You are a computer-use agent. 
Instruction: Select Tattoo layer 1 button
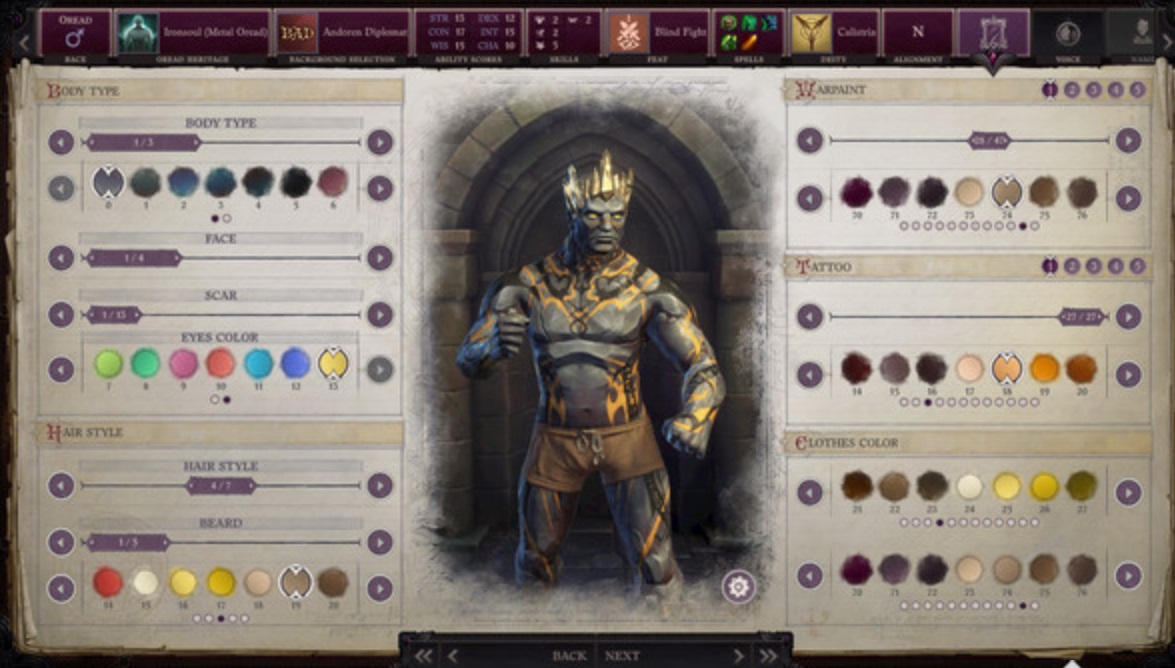1050,266
